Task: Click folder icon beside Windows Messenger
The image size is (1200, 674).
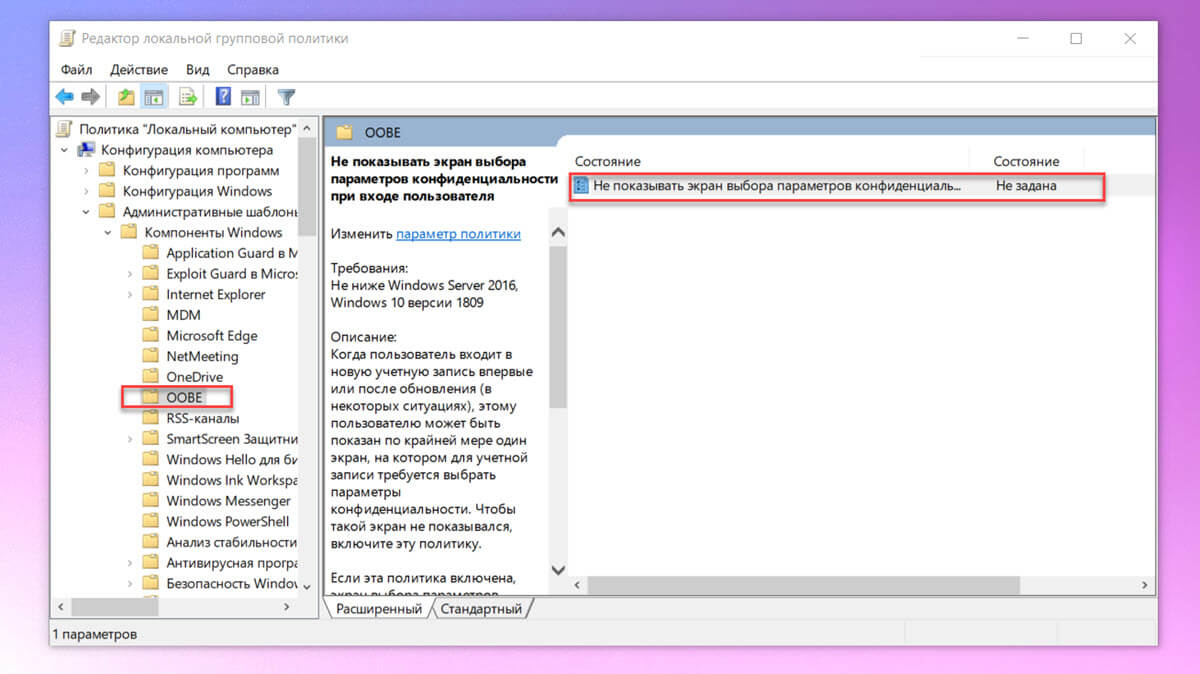Action: pos(150,501)
